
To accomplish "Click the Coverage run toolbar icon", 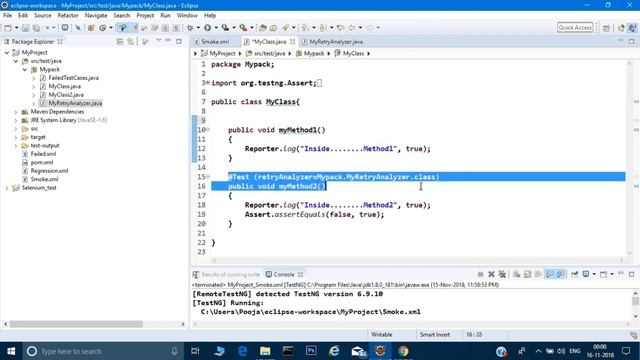I will pos(225,28).
